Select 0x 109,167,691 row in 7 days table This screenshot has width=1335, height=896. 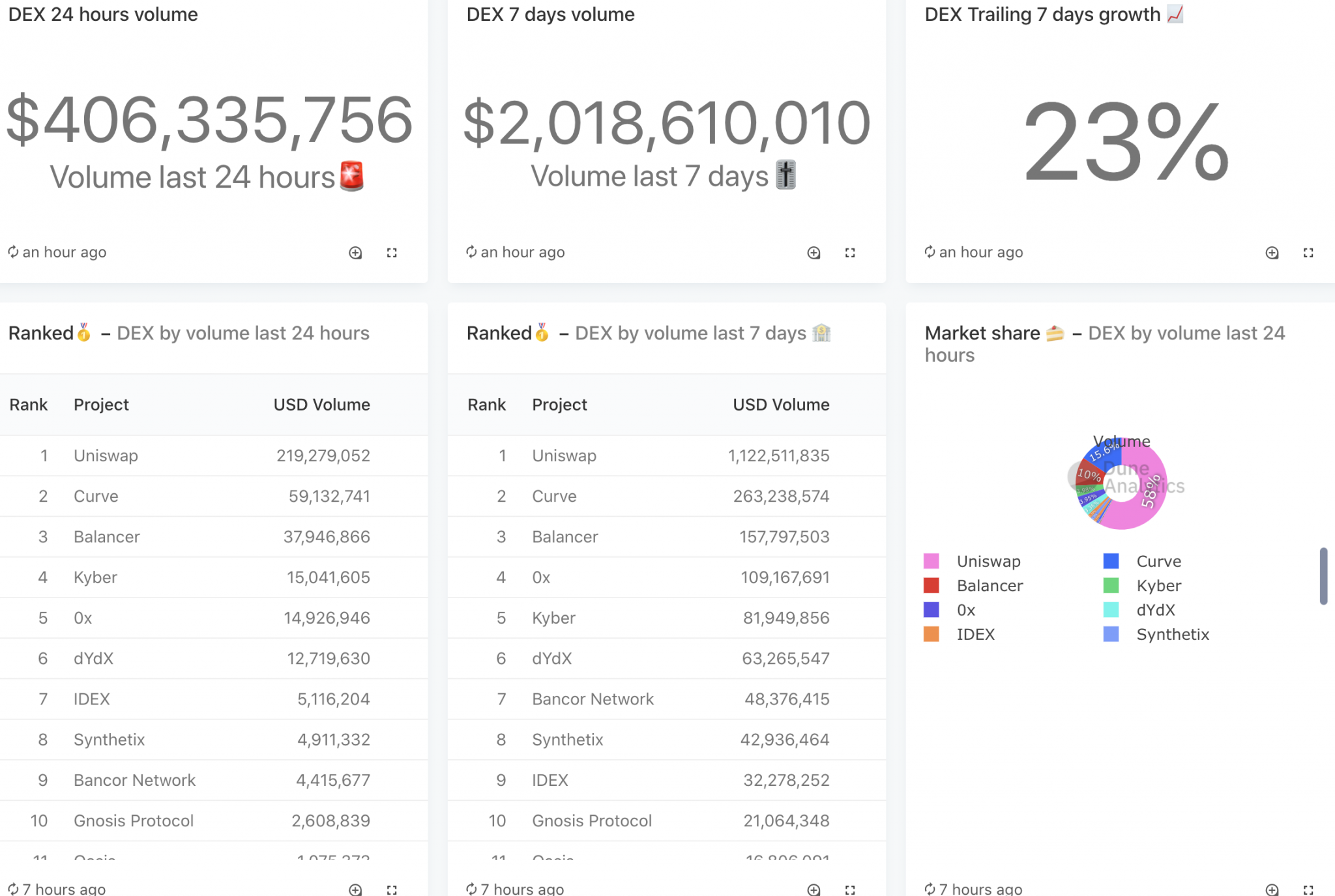666,577
